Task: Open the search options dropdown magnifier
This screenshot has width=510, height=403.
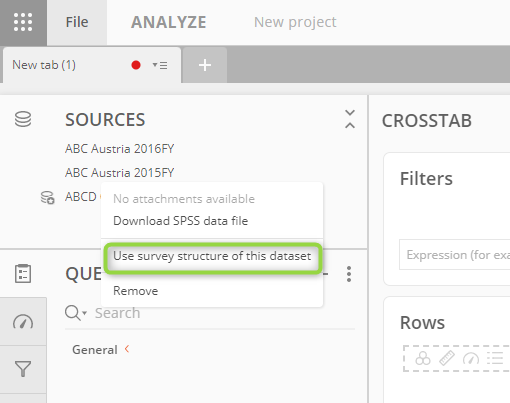Action: pyautogui.click(x=76, y=313)
